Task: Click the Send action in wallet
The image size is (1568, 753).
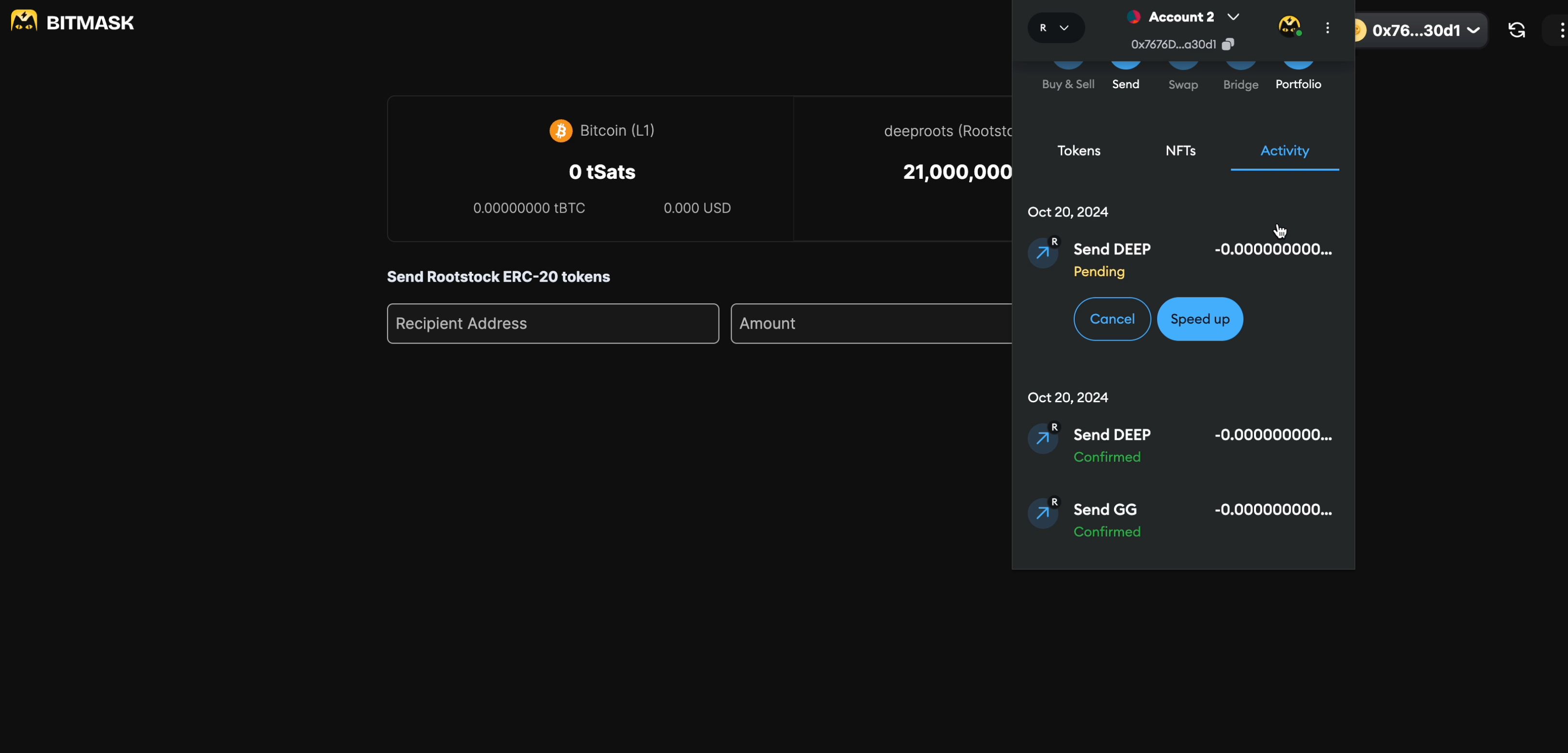Action: (1126, 78)
